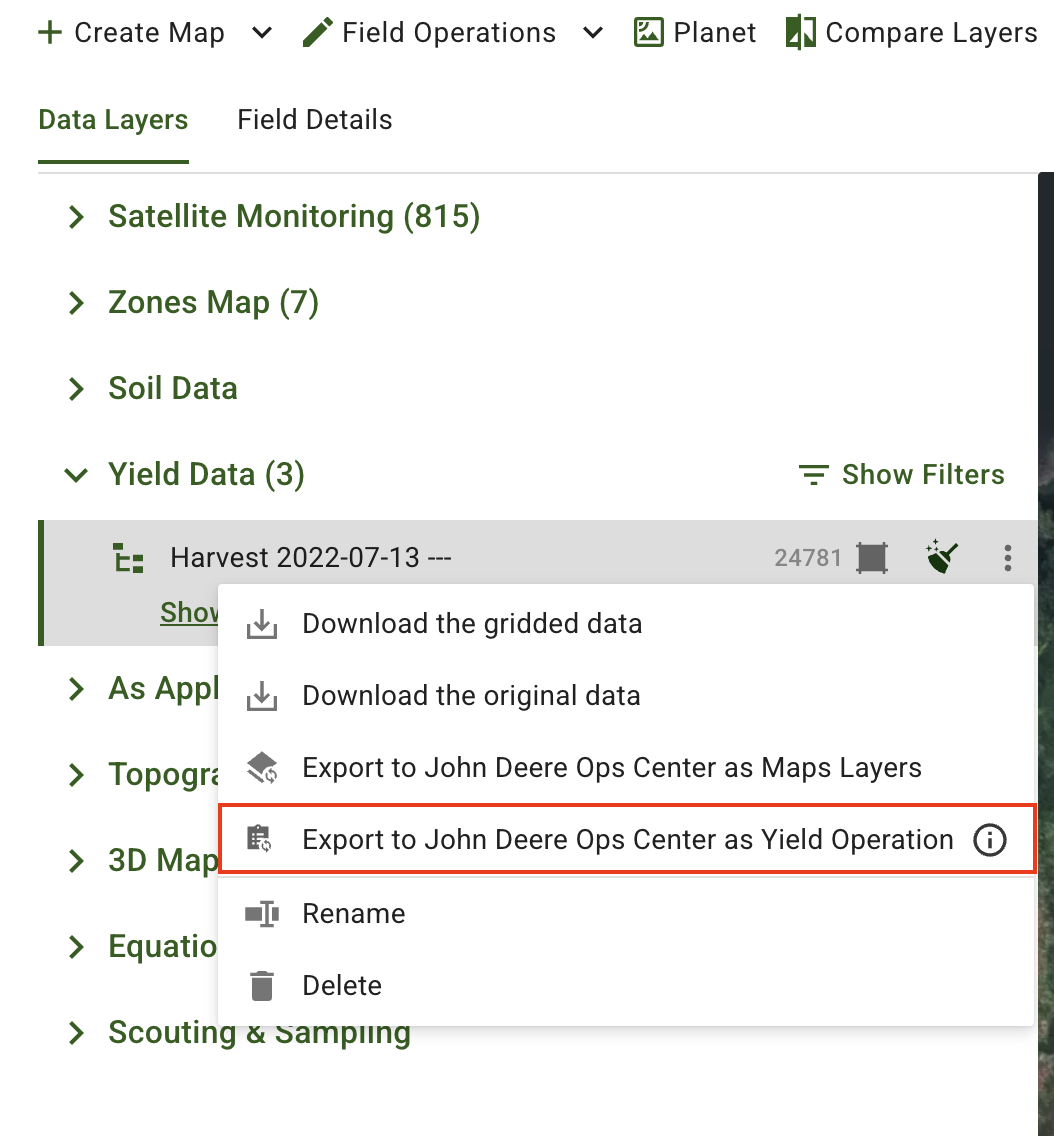This screenshot has height=1136, width=1054.
Task: Click the three-dot menu on Harvest row
Action: (1008, 557)
